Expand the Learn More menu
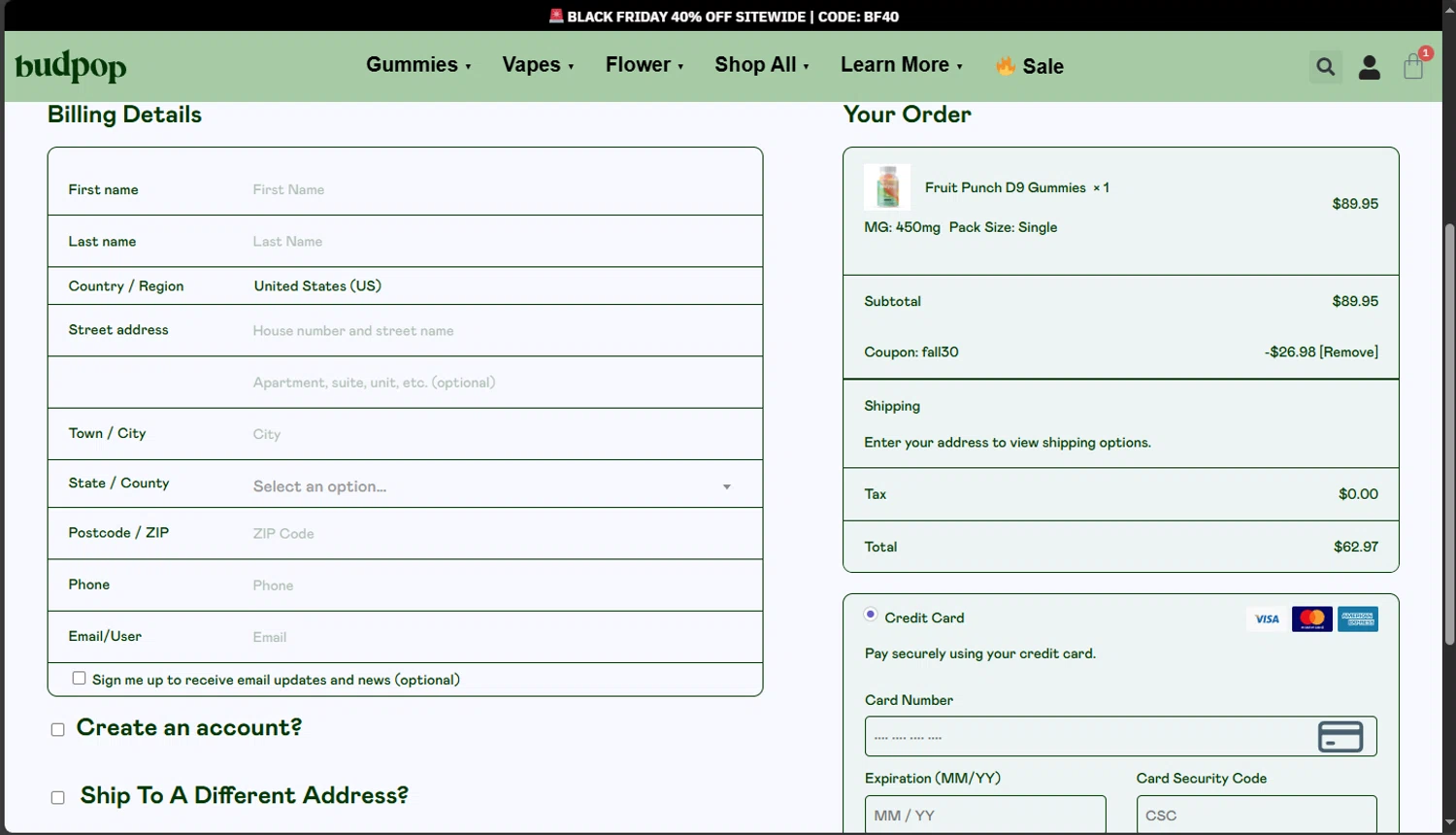 coord(902,65)
